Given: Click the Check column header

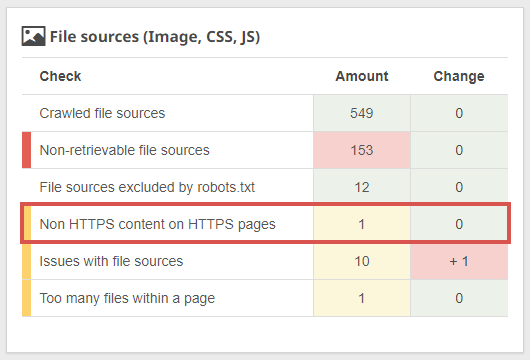Looking at the screenshot, I should pos(61,76).
